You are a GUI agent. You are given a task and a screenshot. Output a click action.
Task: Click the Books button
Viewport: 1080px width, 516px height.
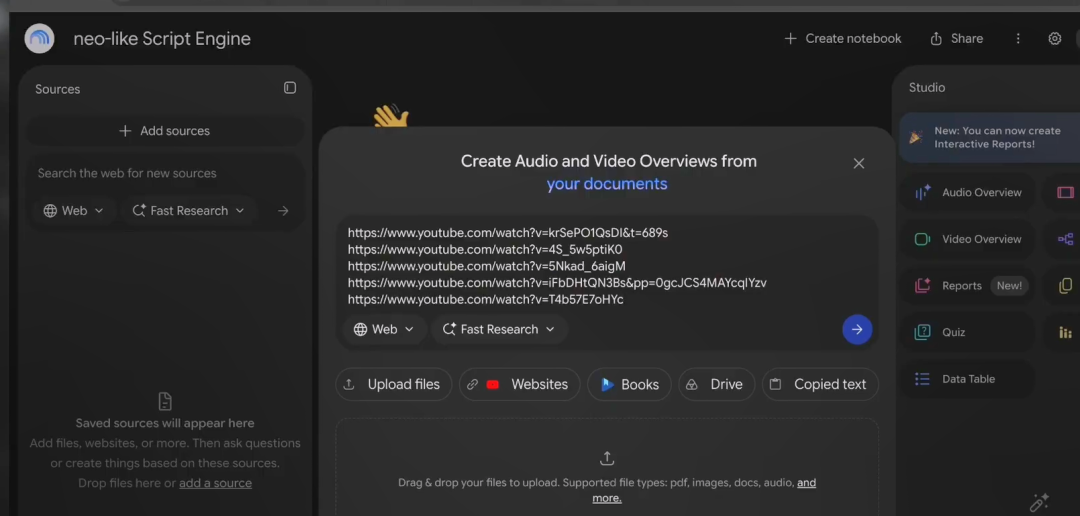click(629, 384)
